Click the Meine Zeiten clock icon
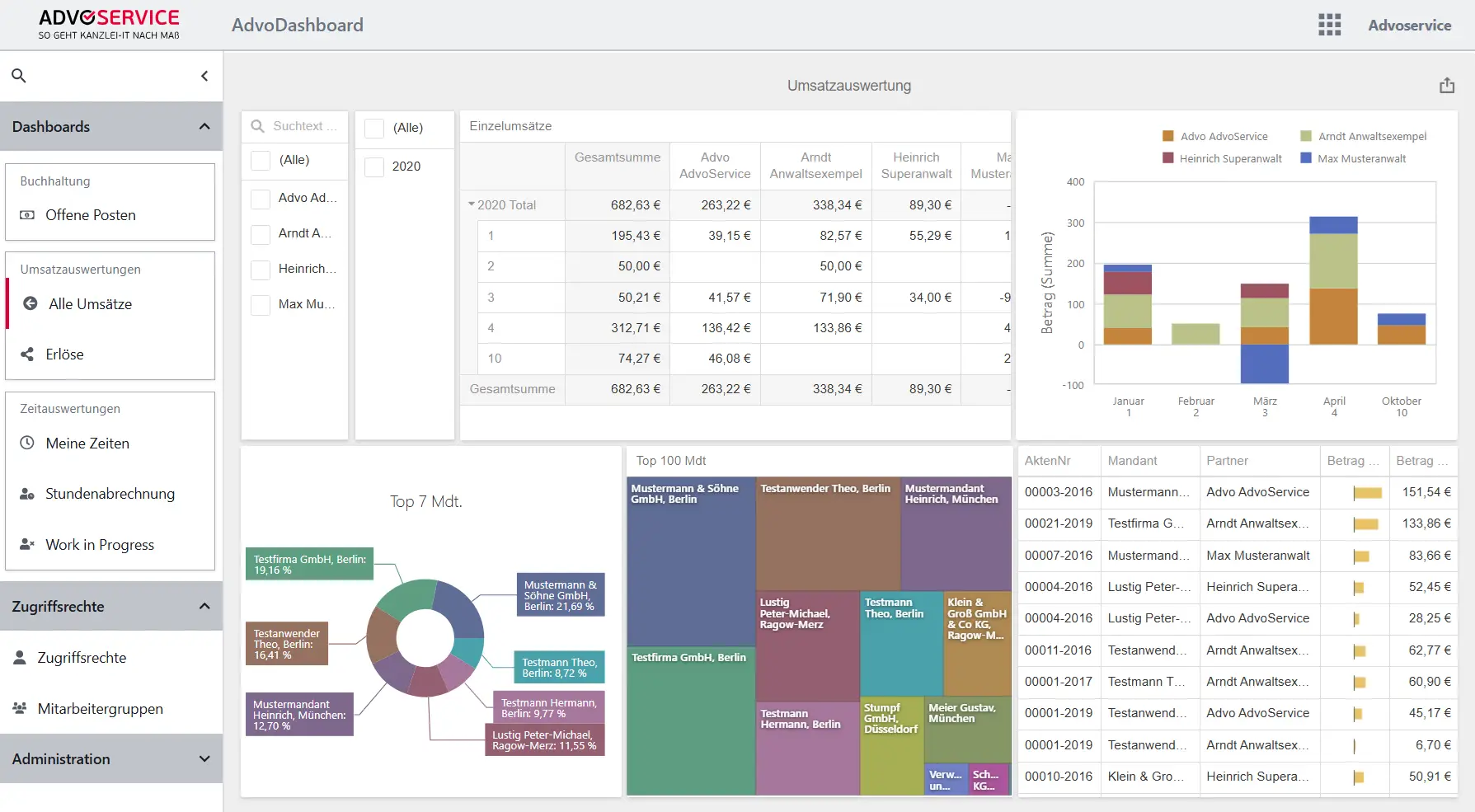Image resolution: width=1475 pixels, height=812 pixels. click(26, 443)
